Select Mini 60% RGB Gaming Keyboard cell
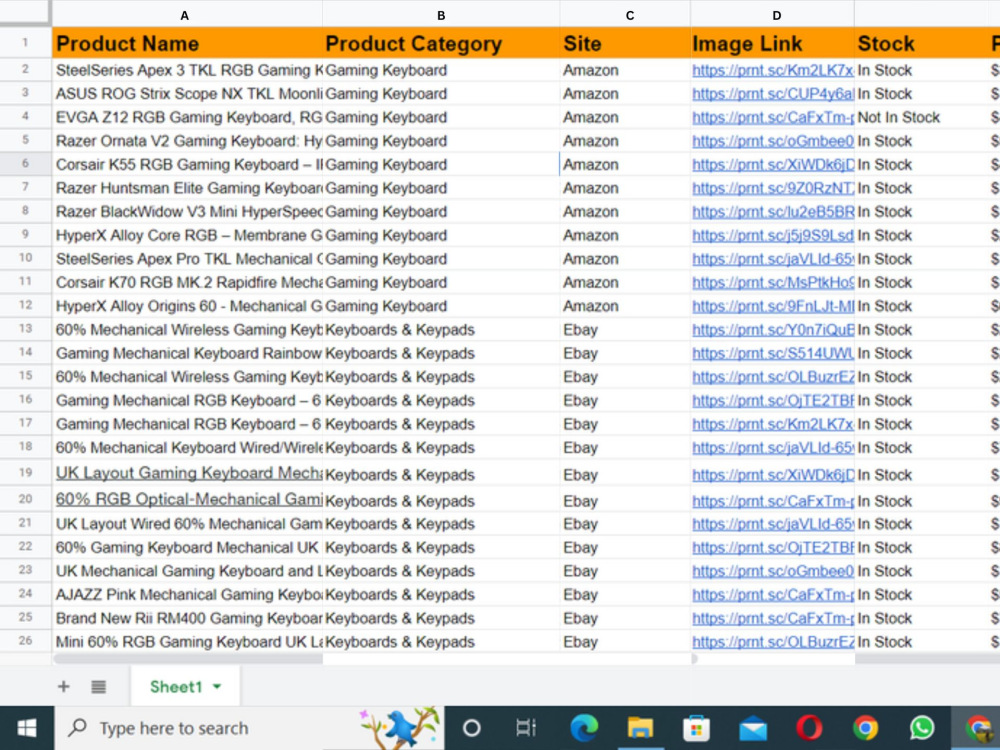 click(x=188, y=642)
